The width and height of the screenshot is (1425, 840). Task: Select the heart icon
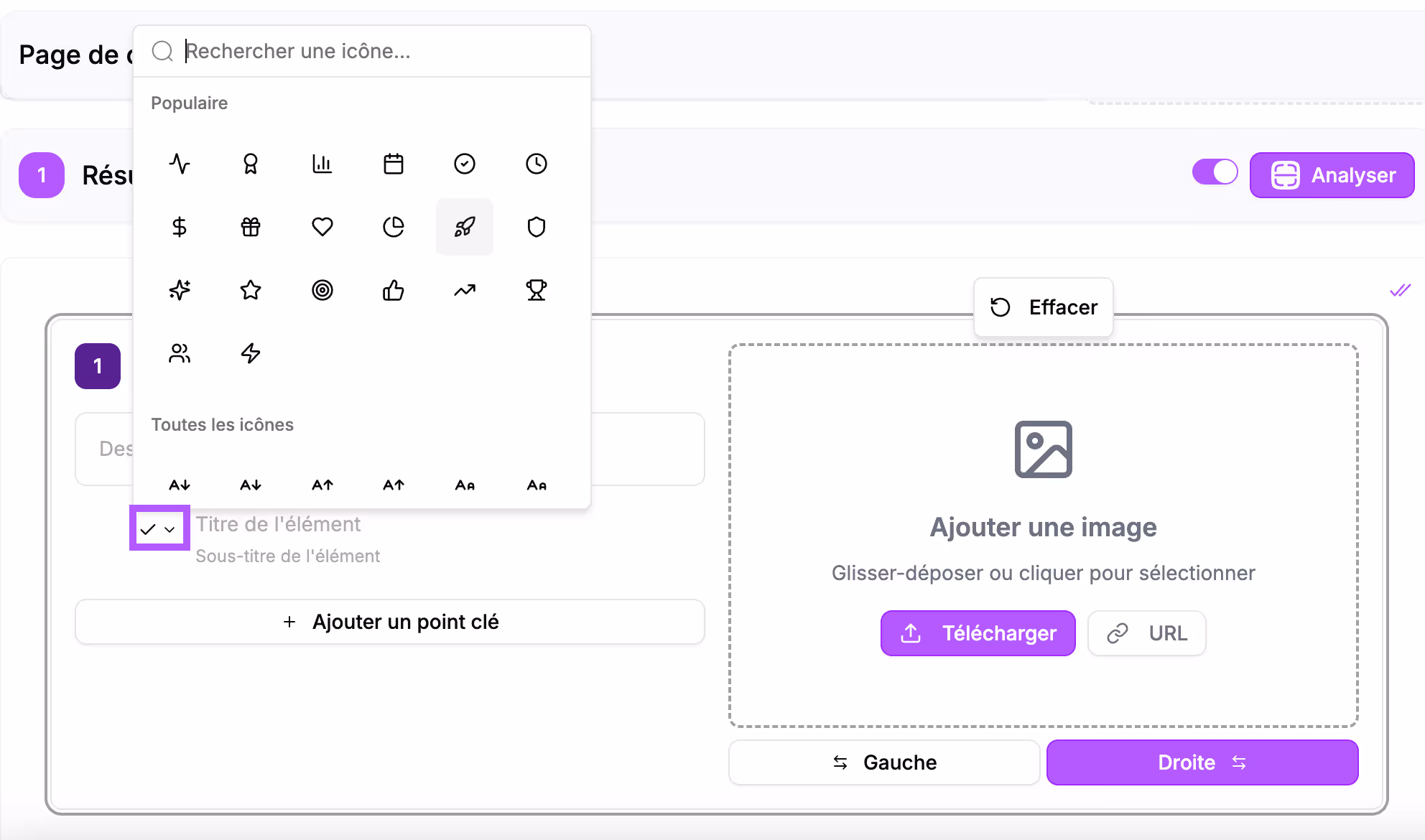tap(322, 227)
